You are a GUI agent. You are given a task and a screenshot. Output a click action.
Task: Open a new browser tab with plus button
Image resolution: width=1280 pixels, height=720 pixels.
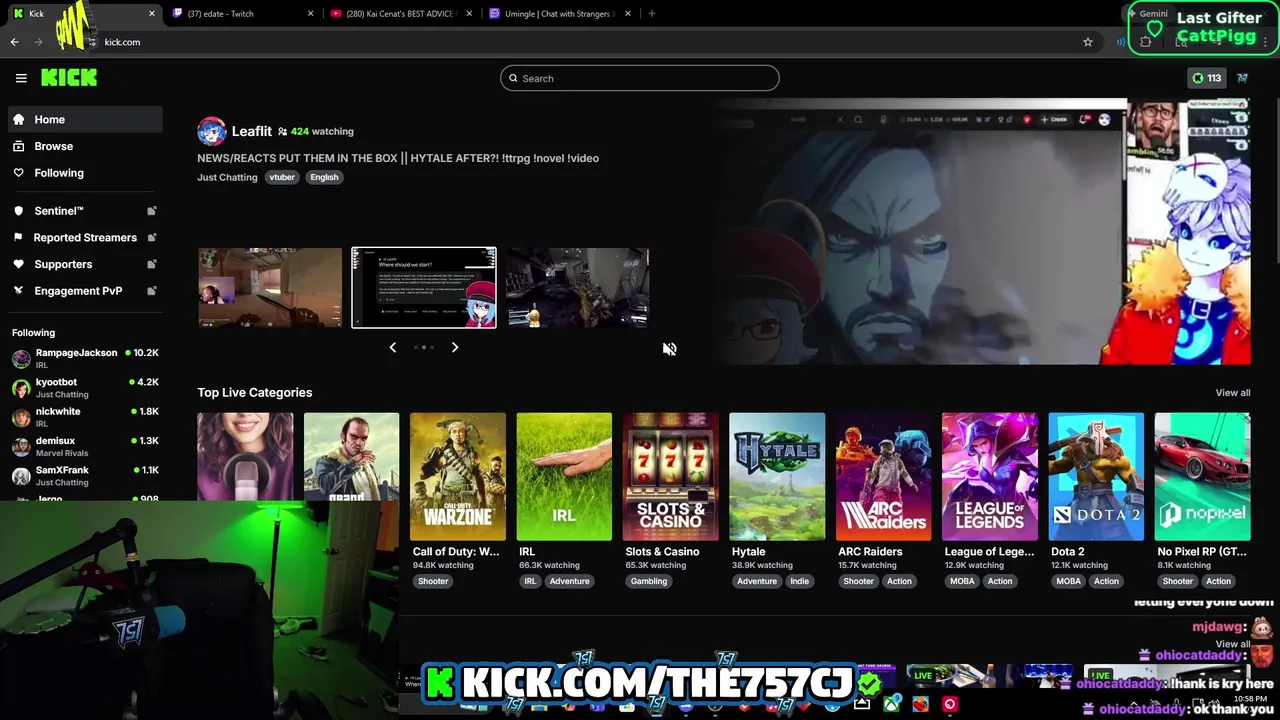tap(652, 14)
